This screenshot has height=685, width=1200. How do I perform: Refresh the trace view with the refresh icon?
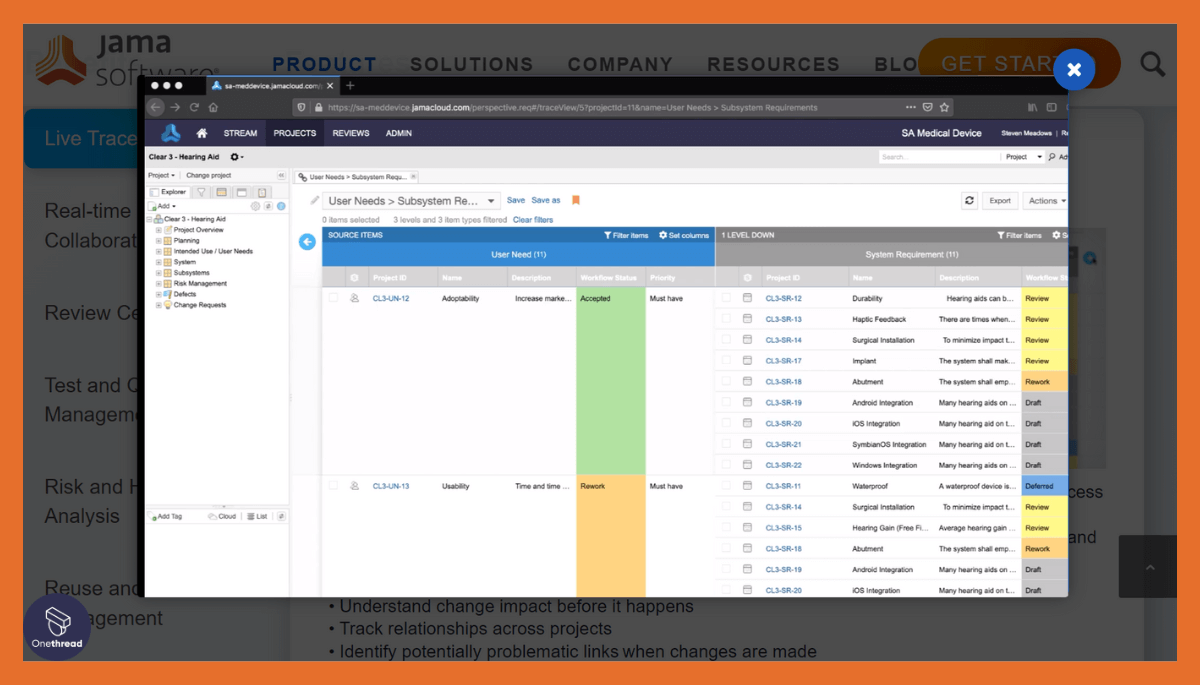[x=969, y=200]
